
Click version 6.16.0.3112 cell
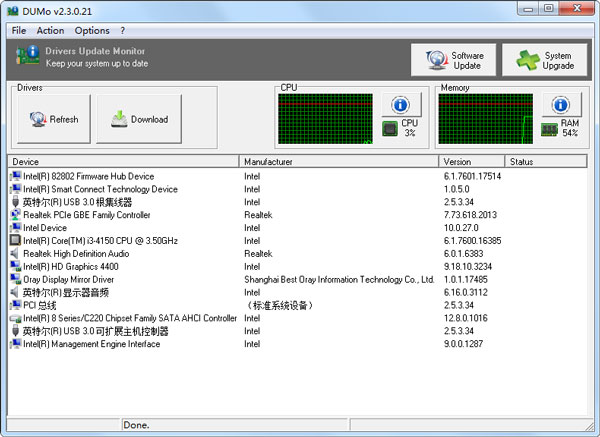coord(466,292)
